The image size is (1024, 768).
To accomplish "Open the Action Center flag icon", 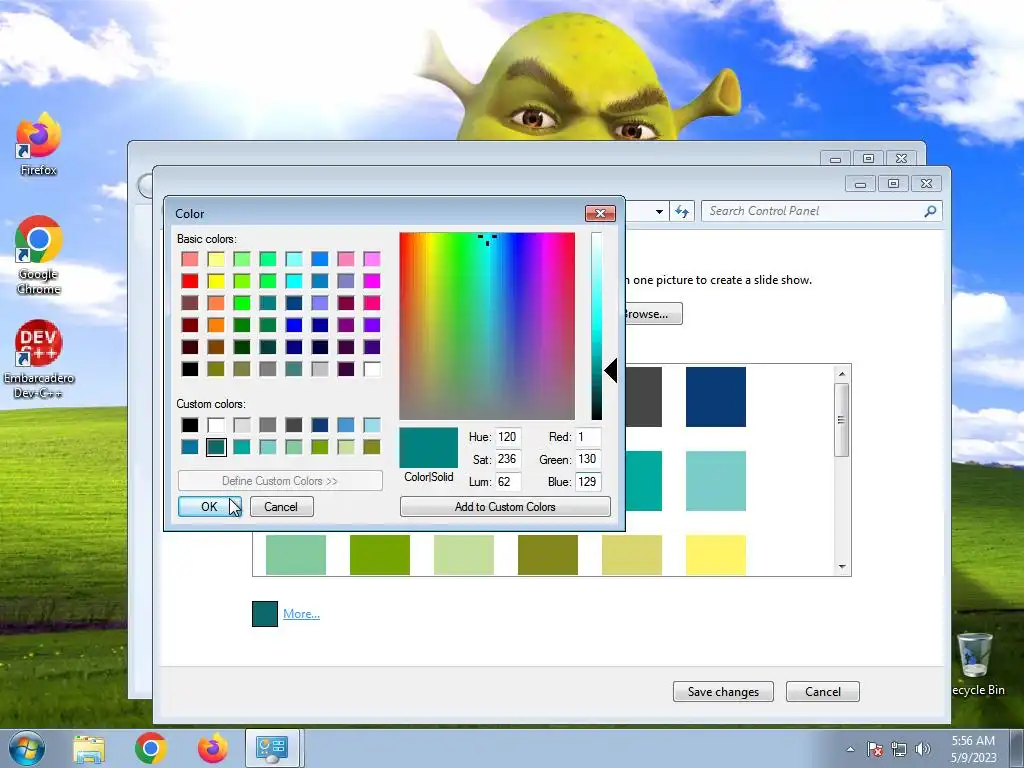I will point(874,749).
